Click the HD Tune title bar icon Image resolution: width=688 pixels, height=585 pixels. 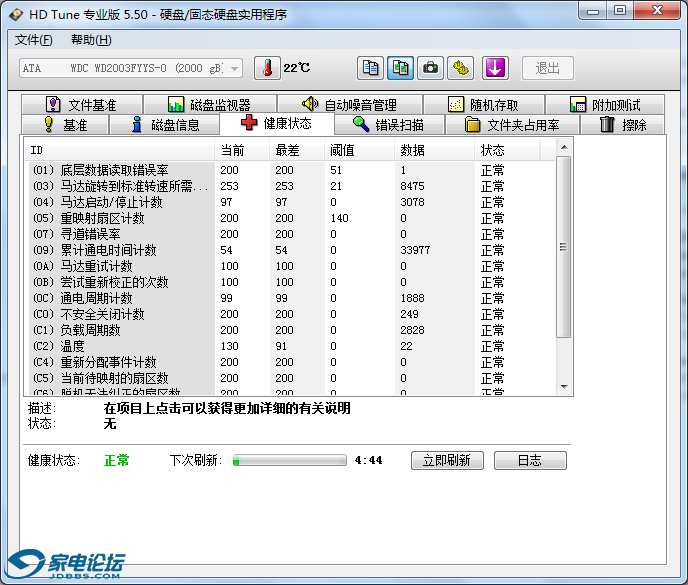tap(16, 15)
